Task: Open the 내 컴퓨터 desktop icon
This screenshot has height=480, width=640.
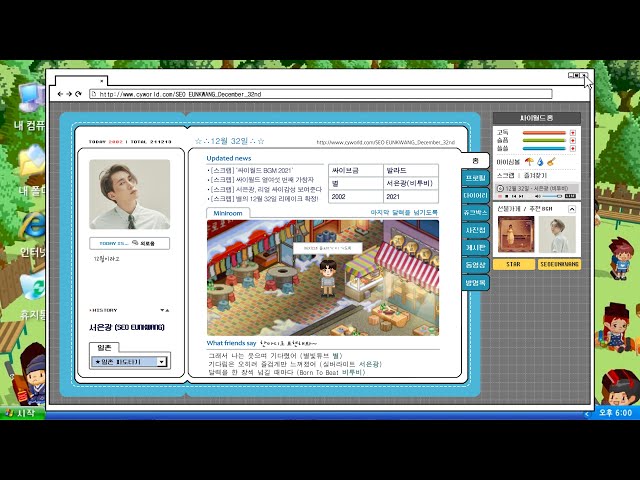Action: pyautogui.click(x=31, y=106)
